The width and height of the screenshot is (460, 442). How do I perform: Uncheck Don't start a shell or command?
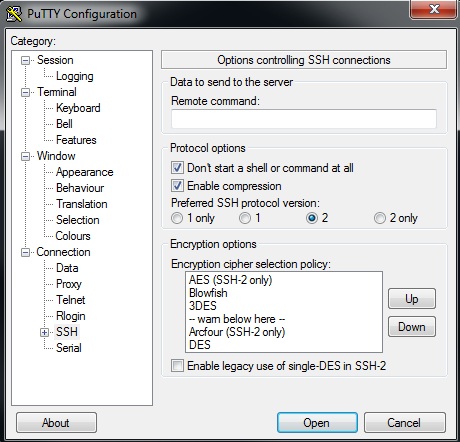[177, 168]
